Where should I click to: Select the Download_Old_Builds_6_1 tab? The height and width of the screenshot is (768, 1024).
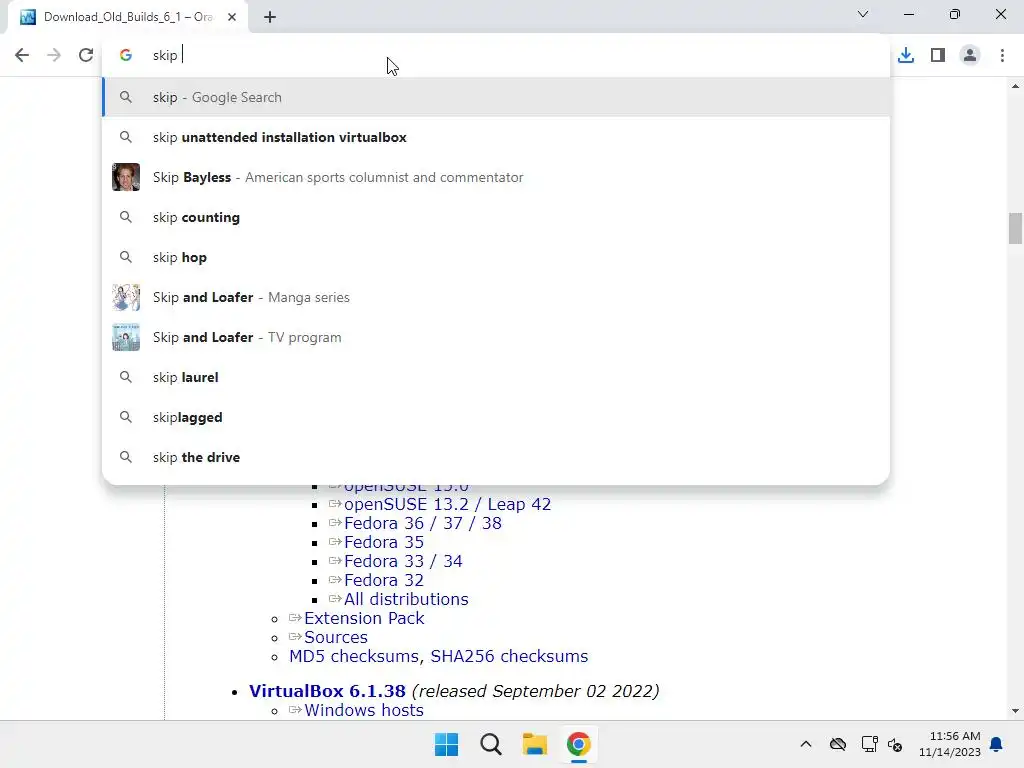click(127, 17)
